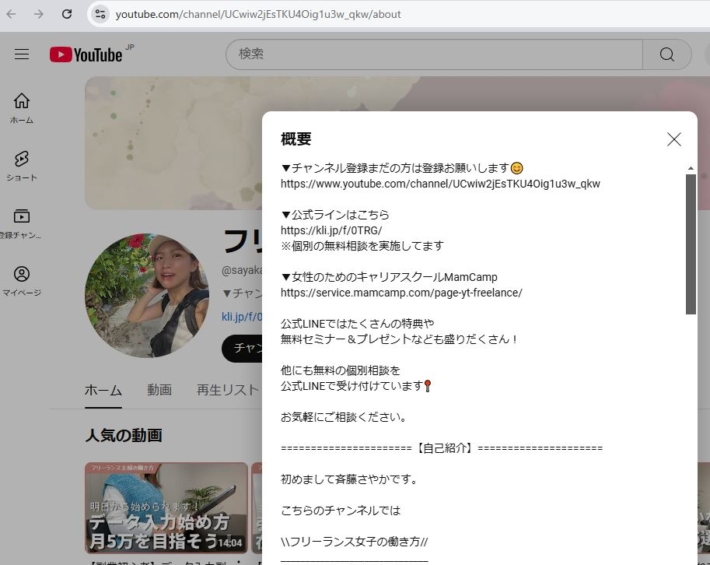
Task: Open マイページ in the left sidebar
Action: click(x=22, y=281)
